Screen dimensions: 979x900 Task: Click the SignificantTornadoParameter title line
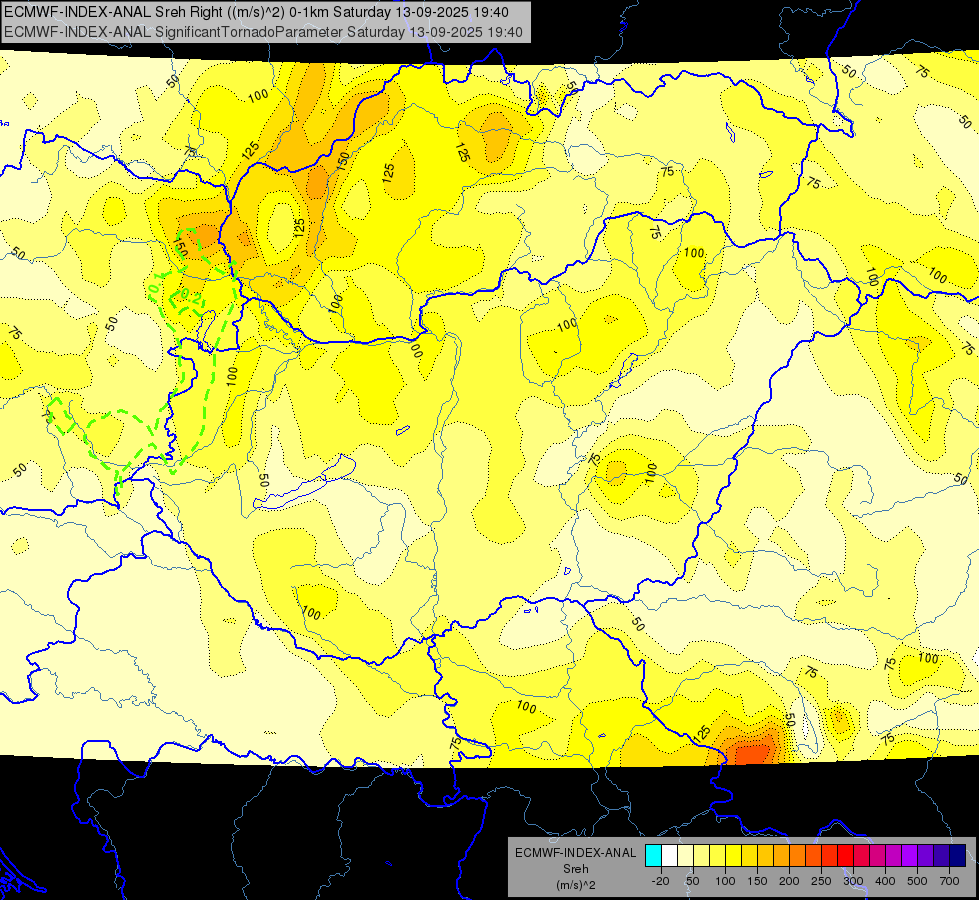(263, 32)
